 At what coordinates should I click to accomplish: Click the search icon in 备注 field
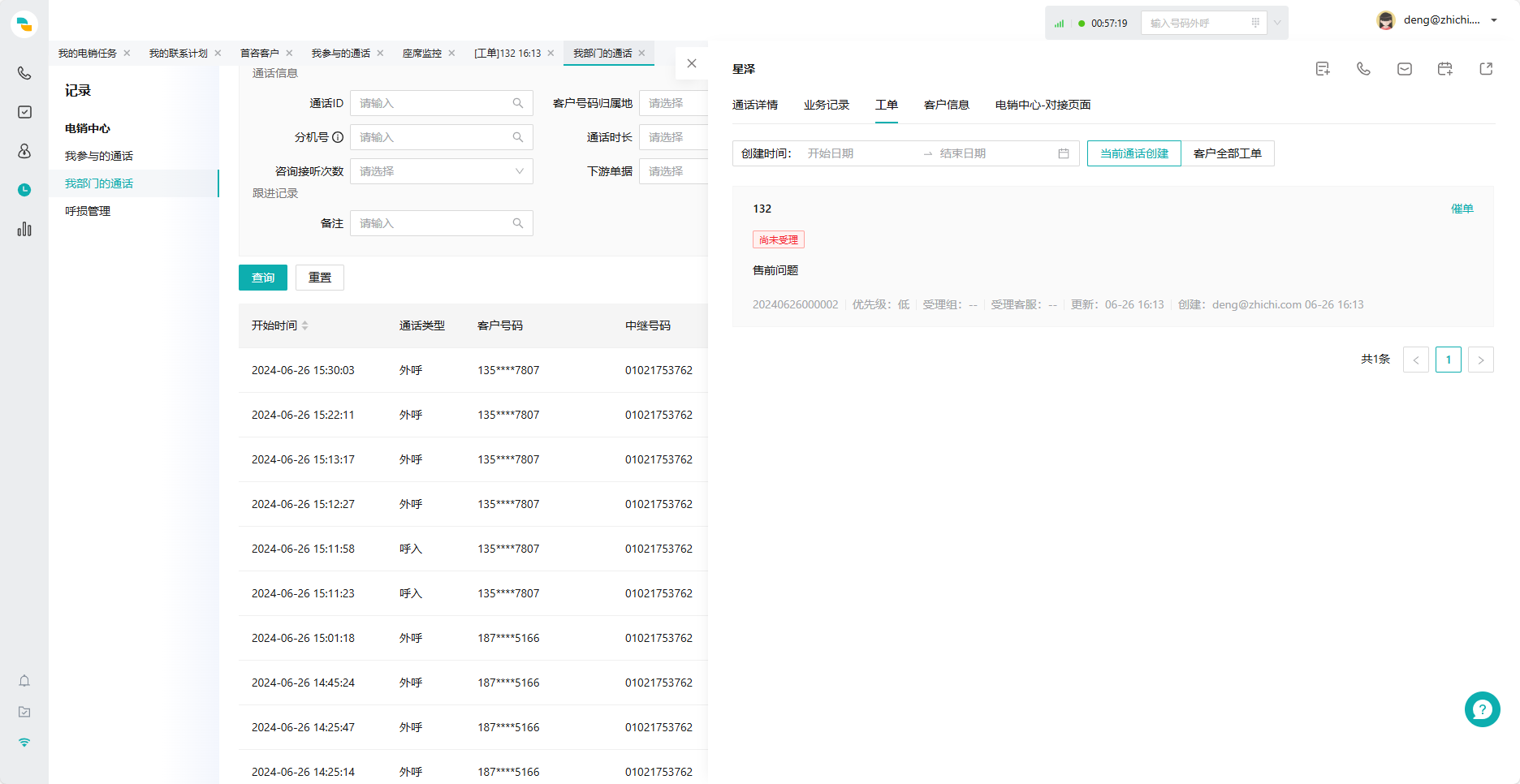(518, 223)
